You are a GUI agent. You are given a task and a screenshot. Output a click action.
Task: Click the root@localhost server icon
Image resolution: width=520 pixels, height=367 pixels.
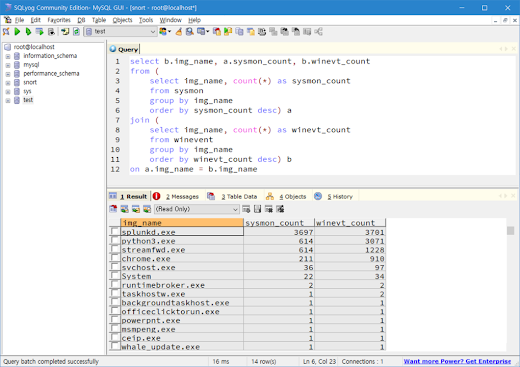(7, 47)
